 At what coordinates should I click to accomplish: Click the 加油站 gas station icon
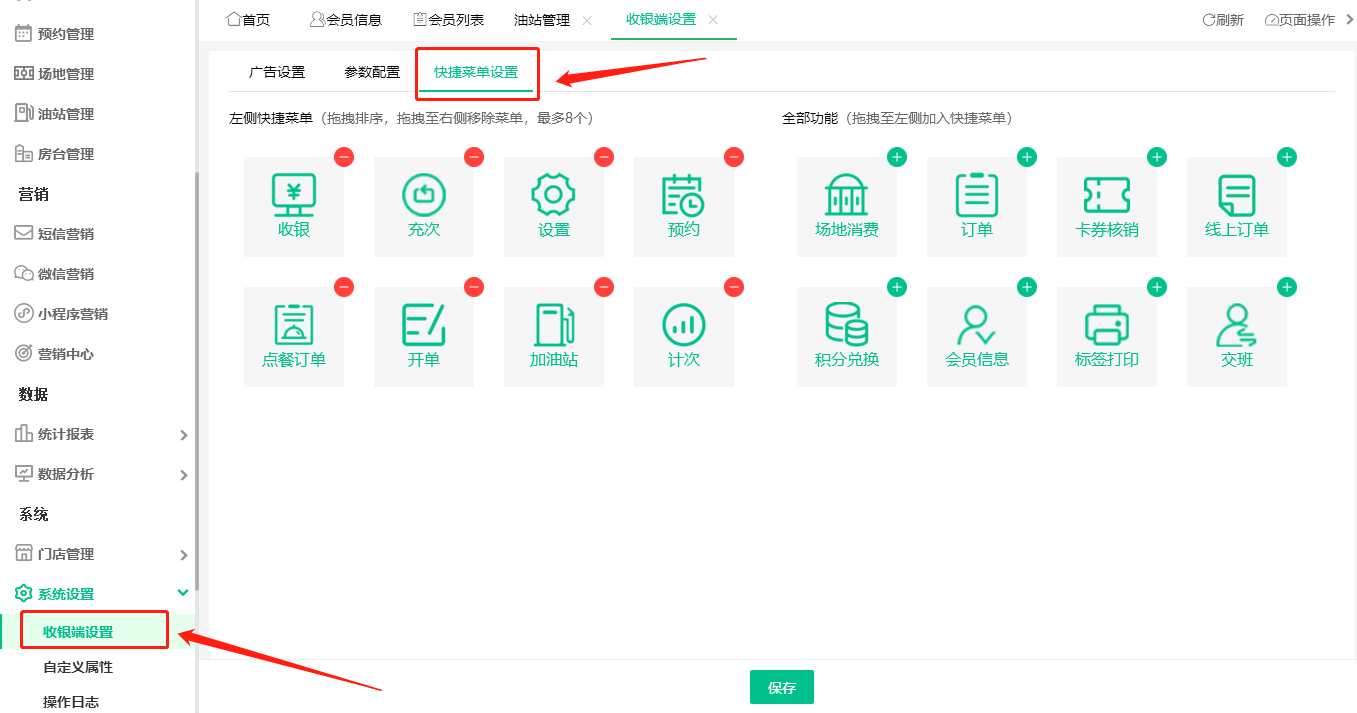coord(553,336)
